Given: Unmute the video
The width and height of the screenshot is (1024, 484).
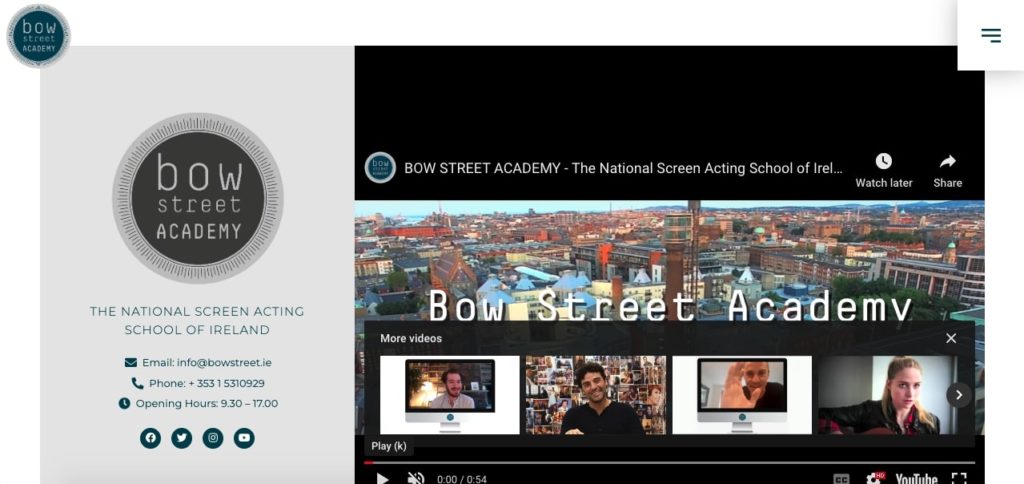Looking at the screenshot, I should tap(416, 479).
